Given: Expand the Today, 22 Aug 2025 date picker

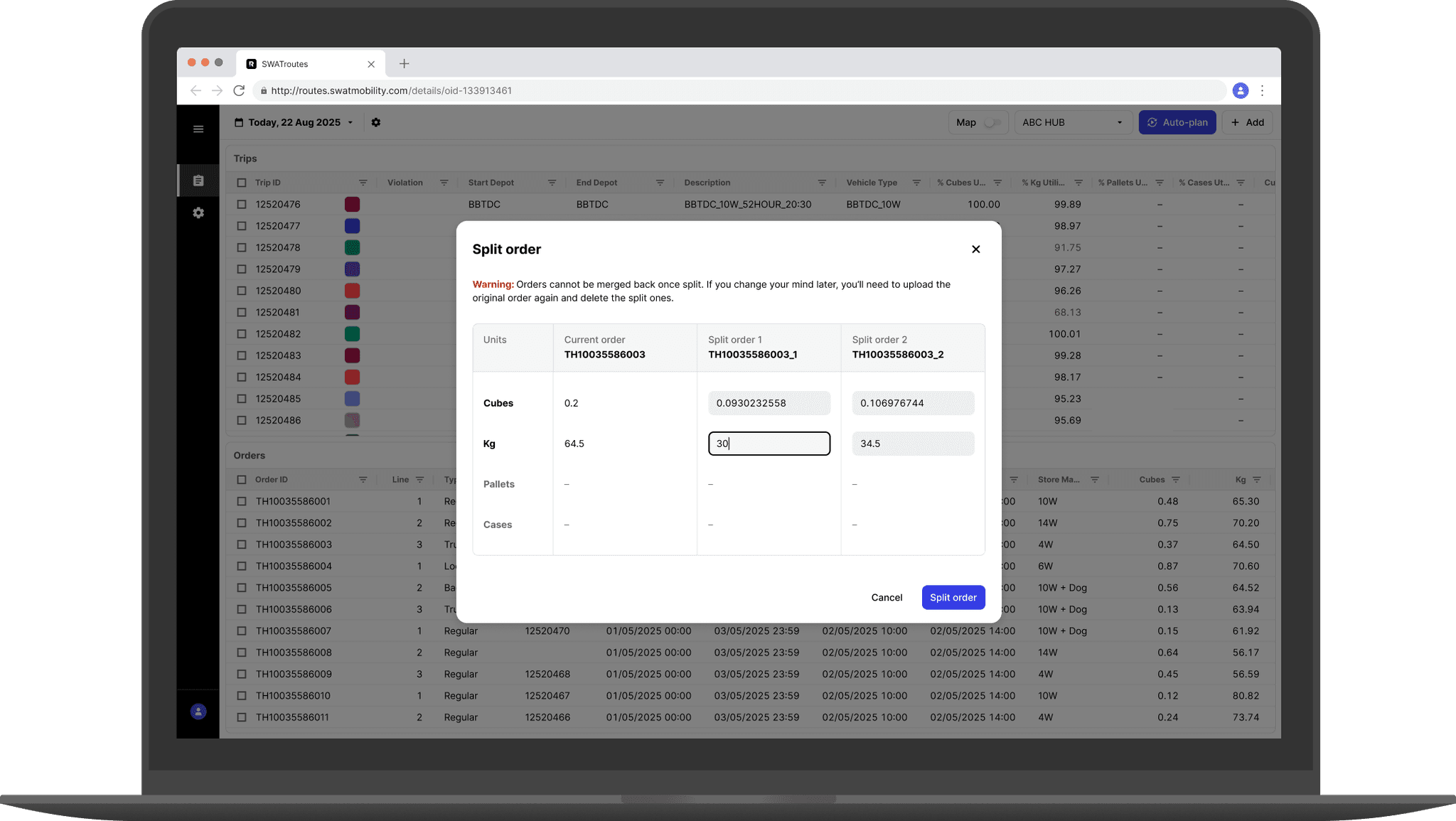Looking at the screenshot, I should tap(294, 122).
